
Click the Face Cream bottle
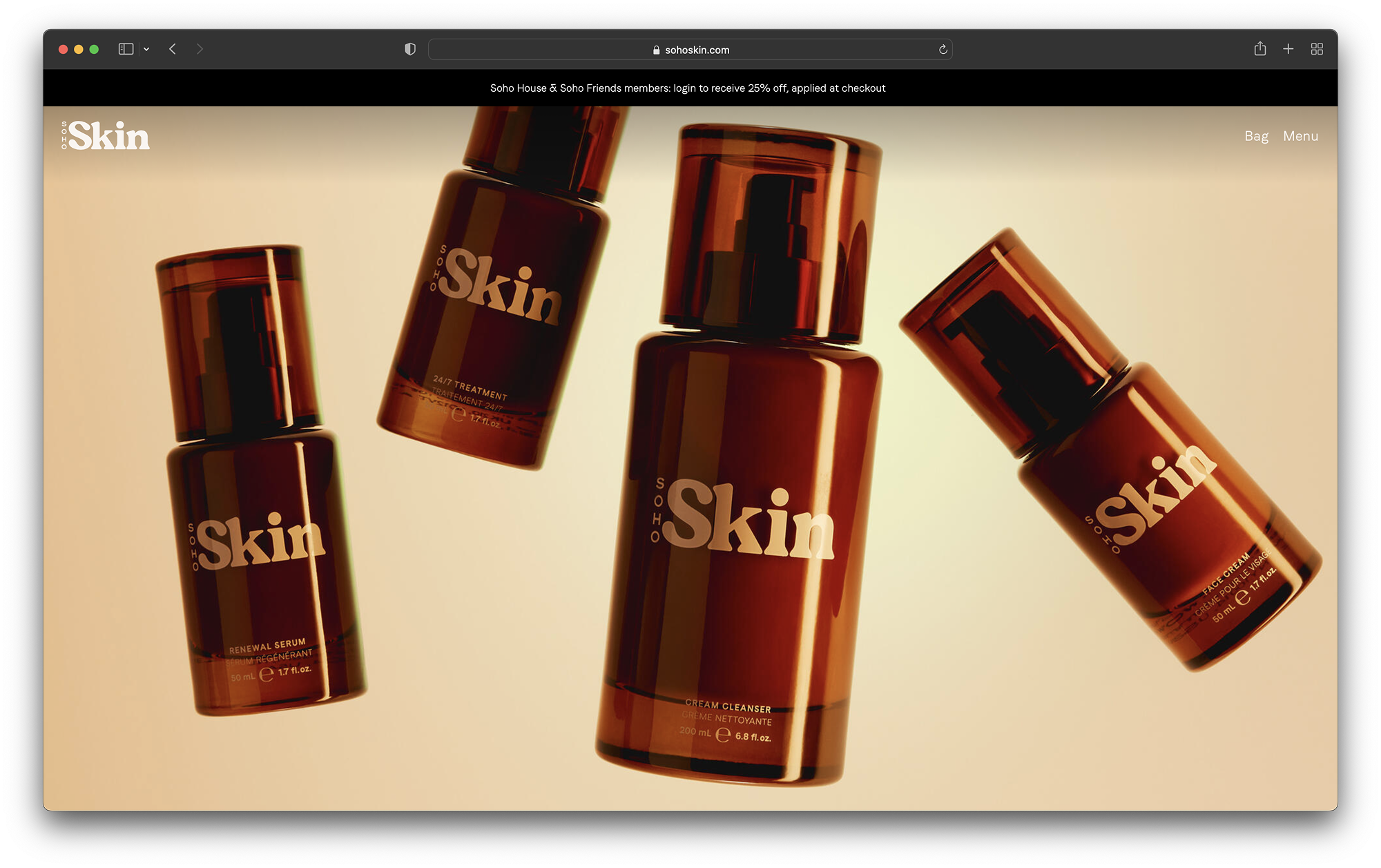1112,450
